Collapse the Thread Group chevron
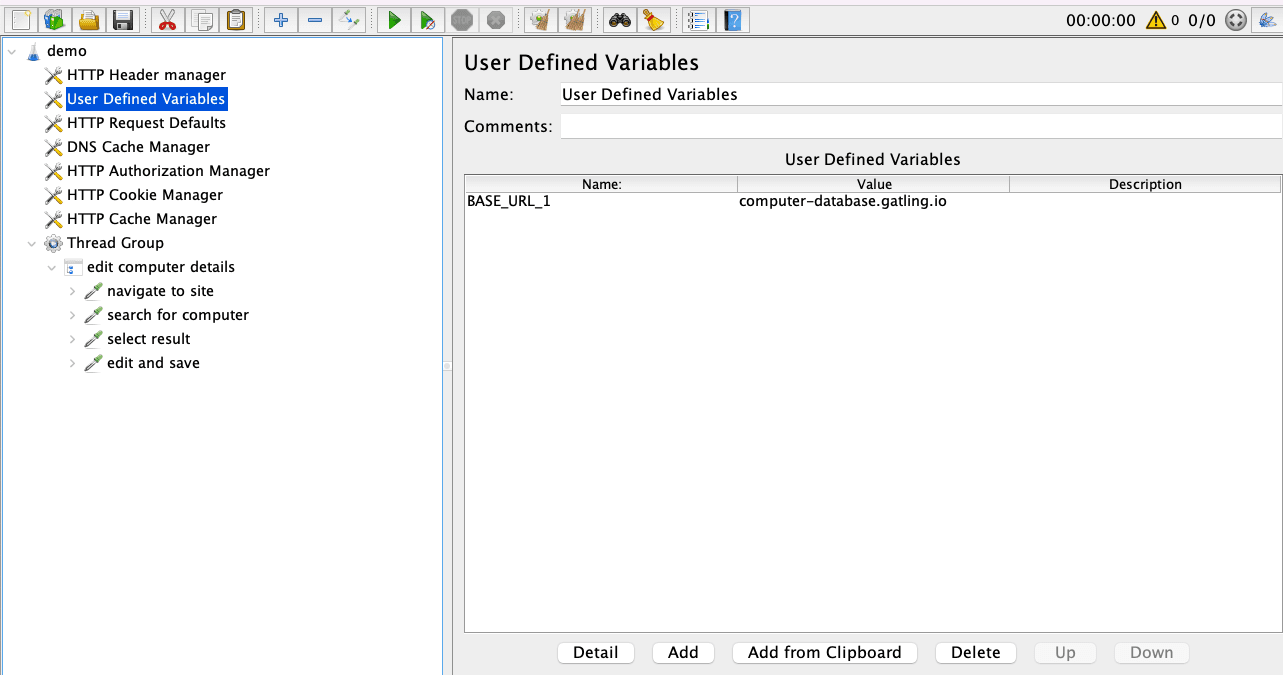Image resolution: width=1283 pixels, height=675 pixels. 32,243
